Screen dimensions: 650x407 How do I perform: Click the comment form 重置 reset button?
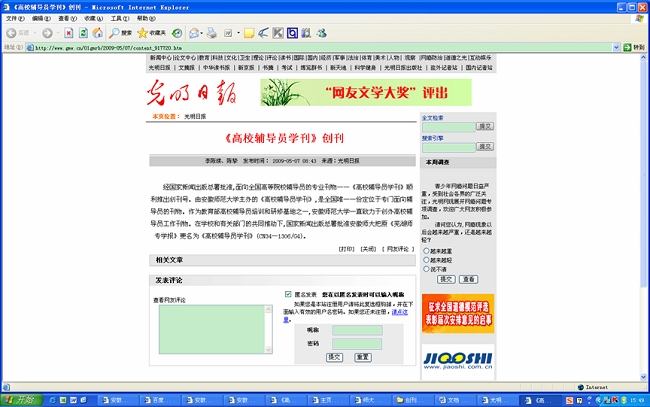coord(363,357)
